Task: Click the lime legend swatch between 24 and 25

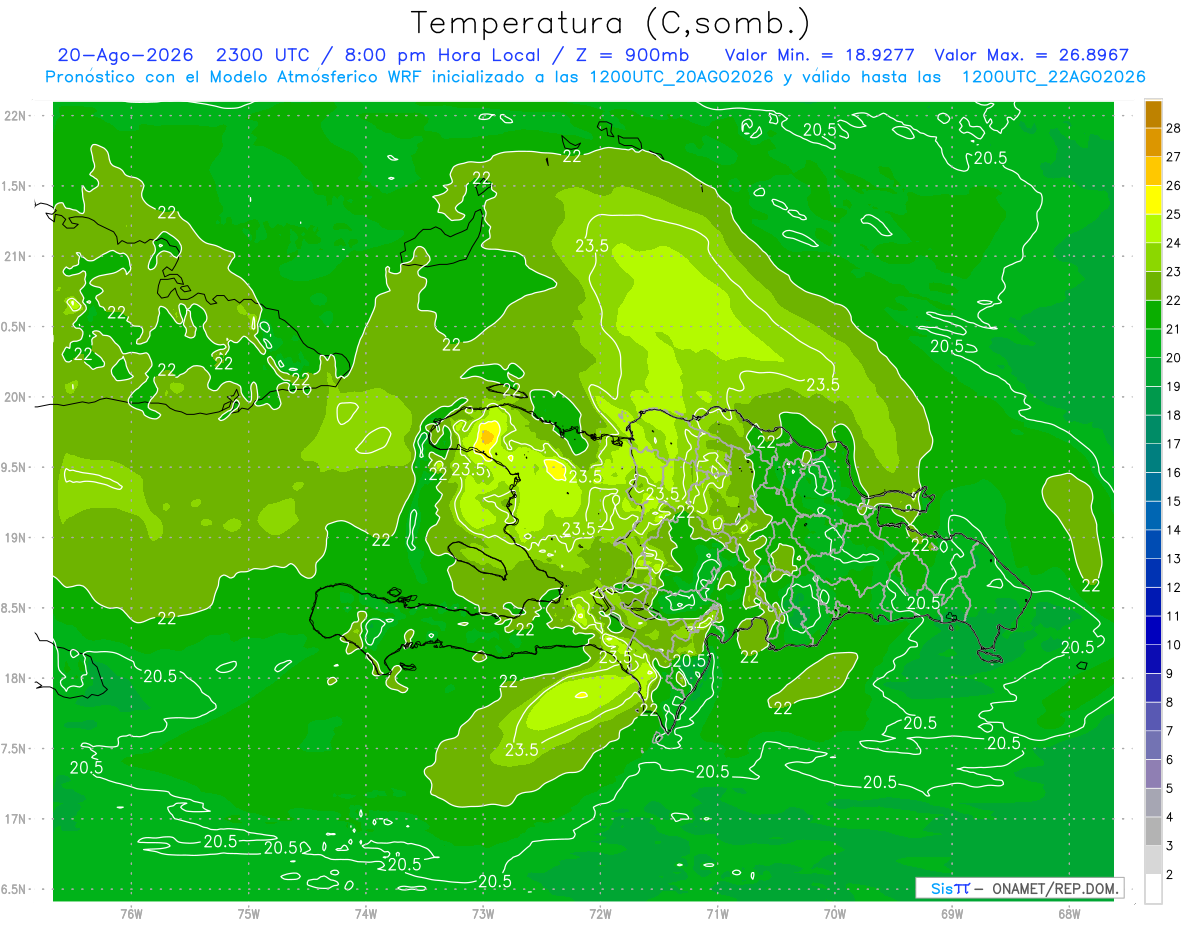Action: click(x=1153, y=229)
